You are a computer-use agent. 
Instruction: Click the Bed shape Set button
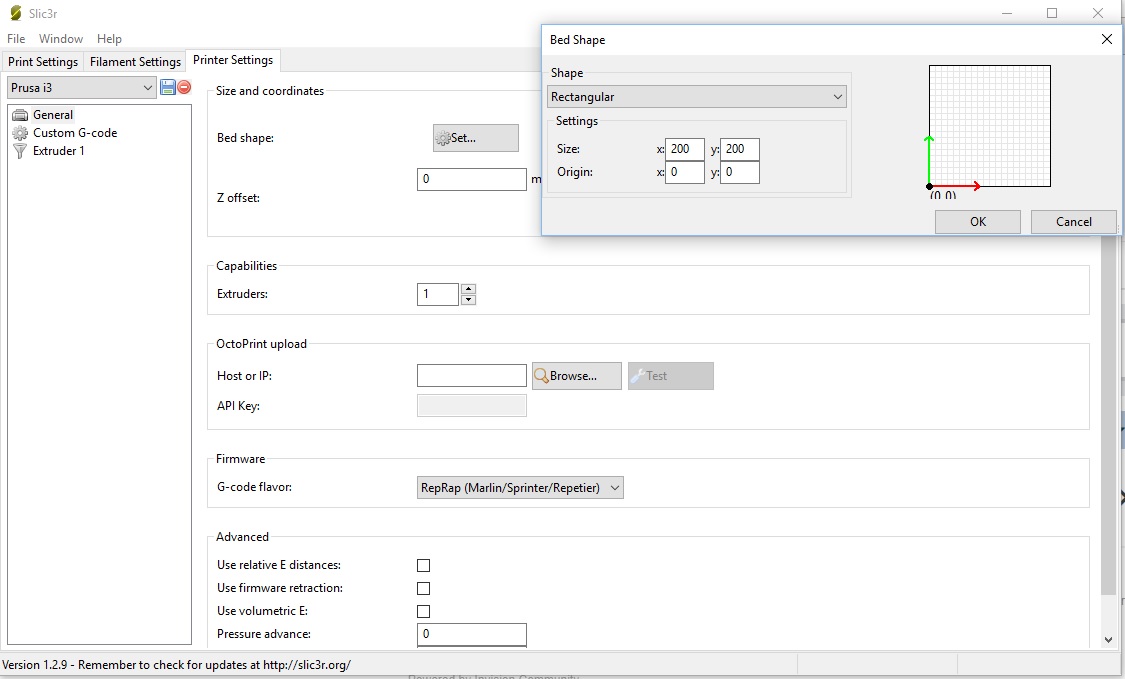click(x=476, y=138)
